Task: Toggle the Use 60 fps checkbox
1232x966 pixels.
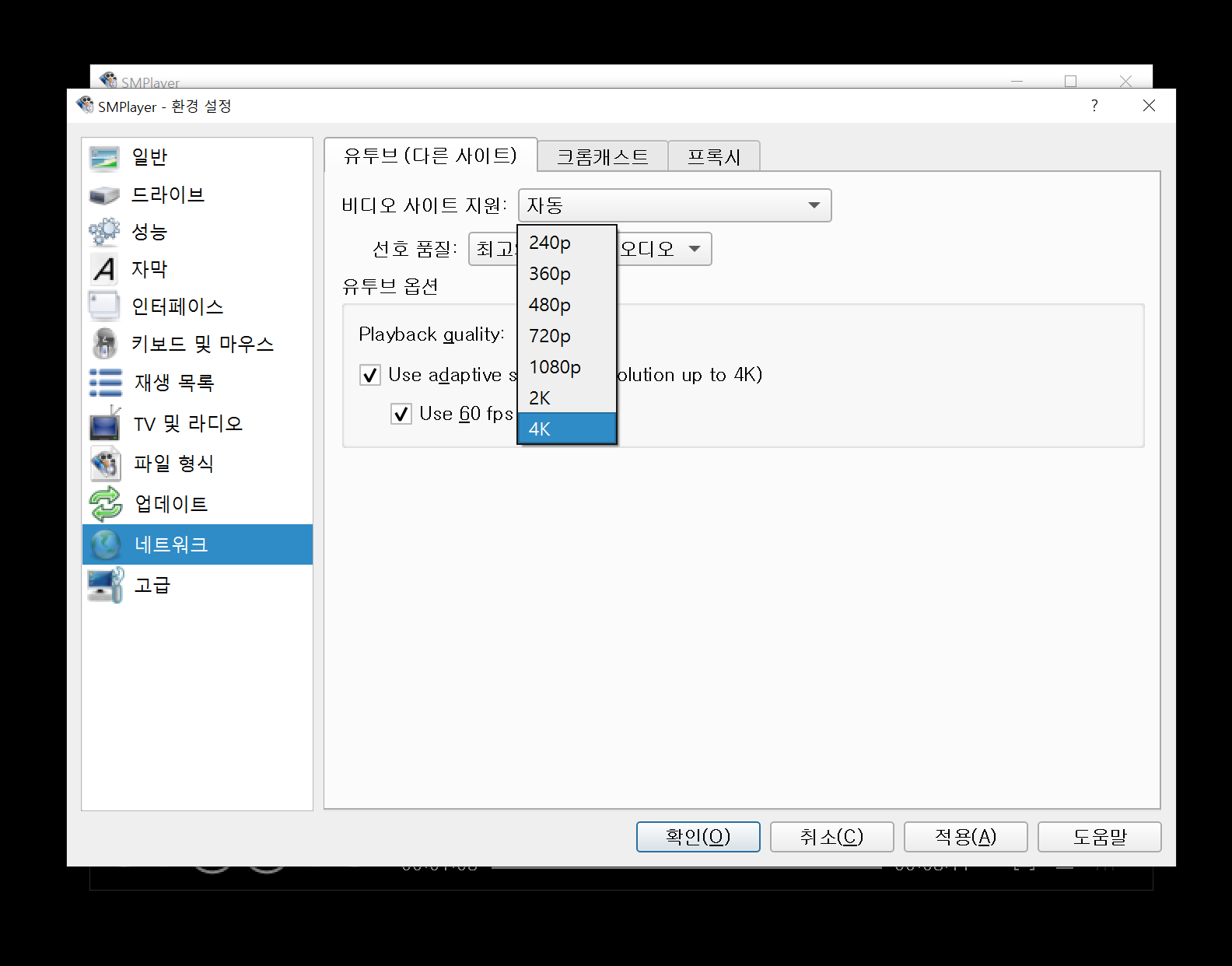Action: click(401, 414)
